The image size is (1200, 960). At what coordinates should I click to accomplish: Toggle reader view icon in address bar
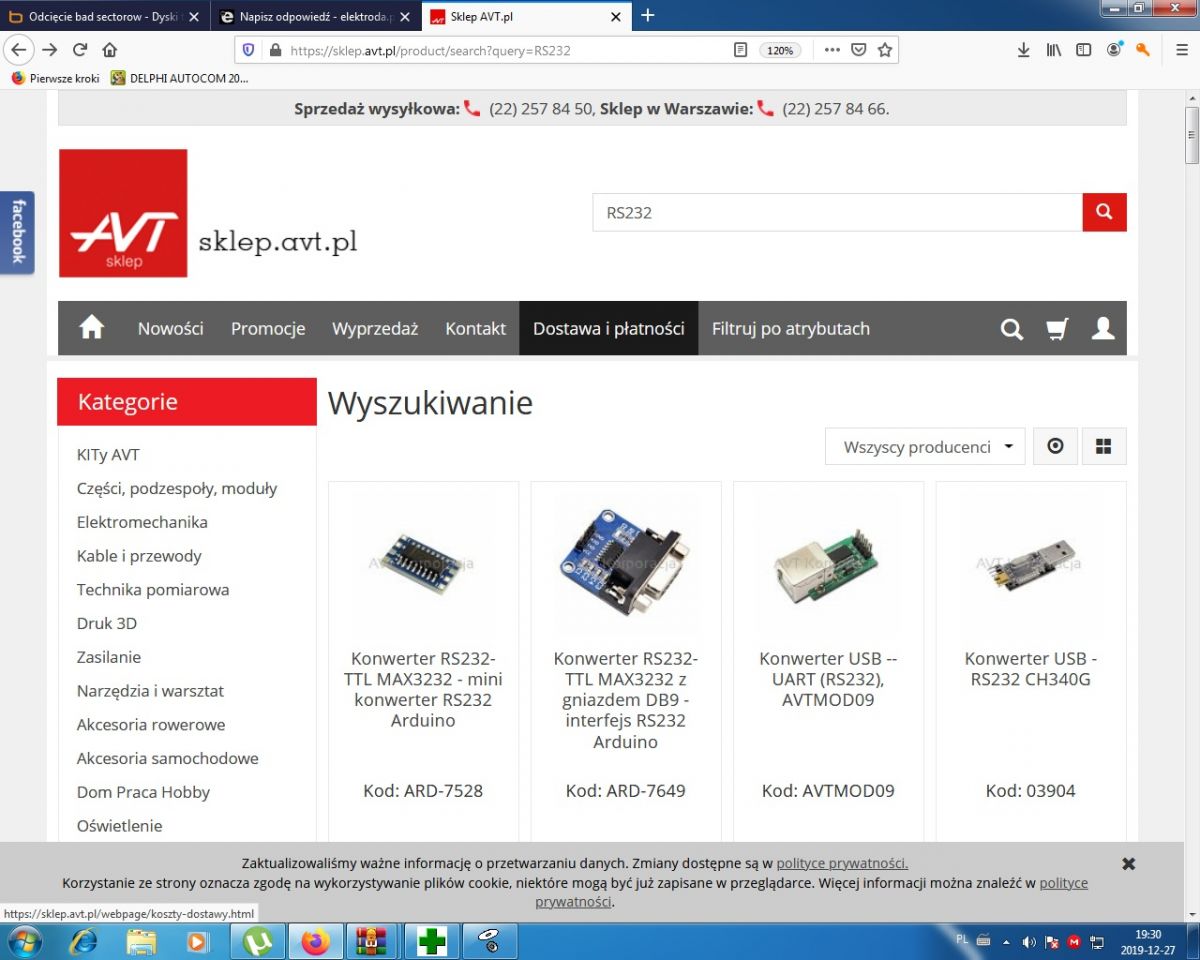740,50
